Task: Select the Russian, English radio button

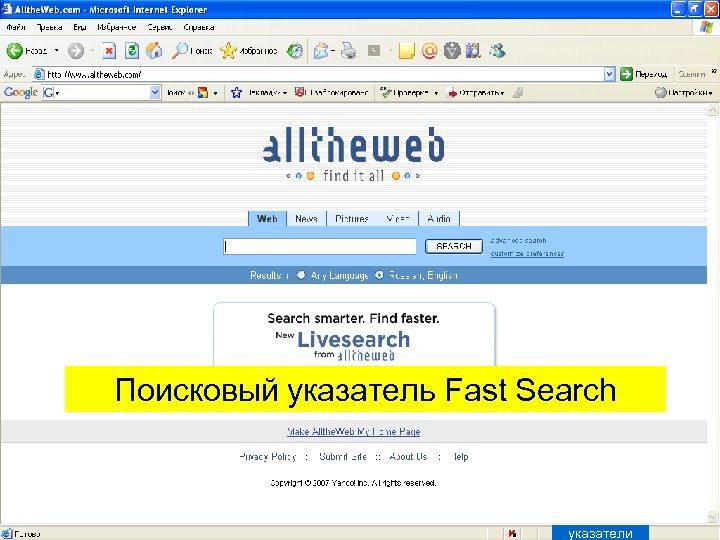Action: pos(379,275)
